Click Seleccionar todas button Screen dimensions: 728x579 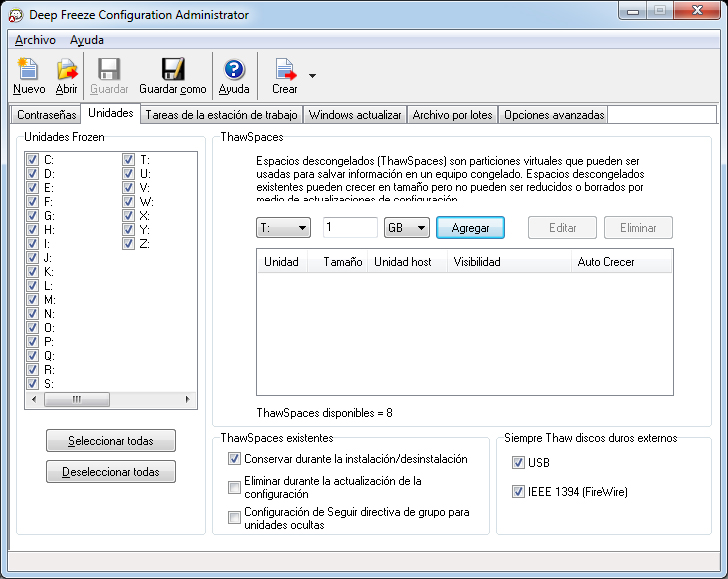click(110, 441)
